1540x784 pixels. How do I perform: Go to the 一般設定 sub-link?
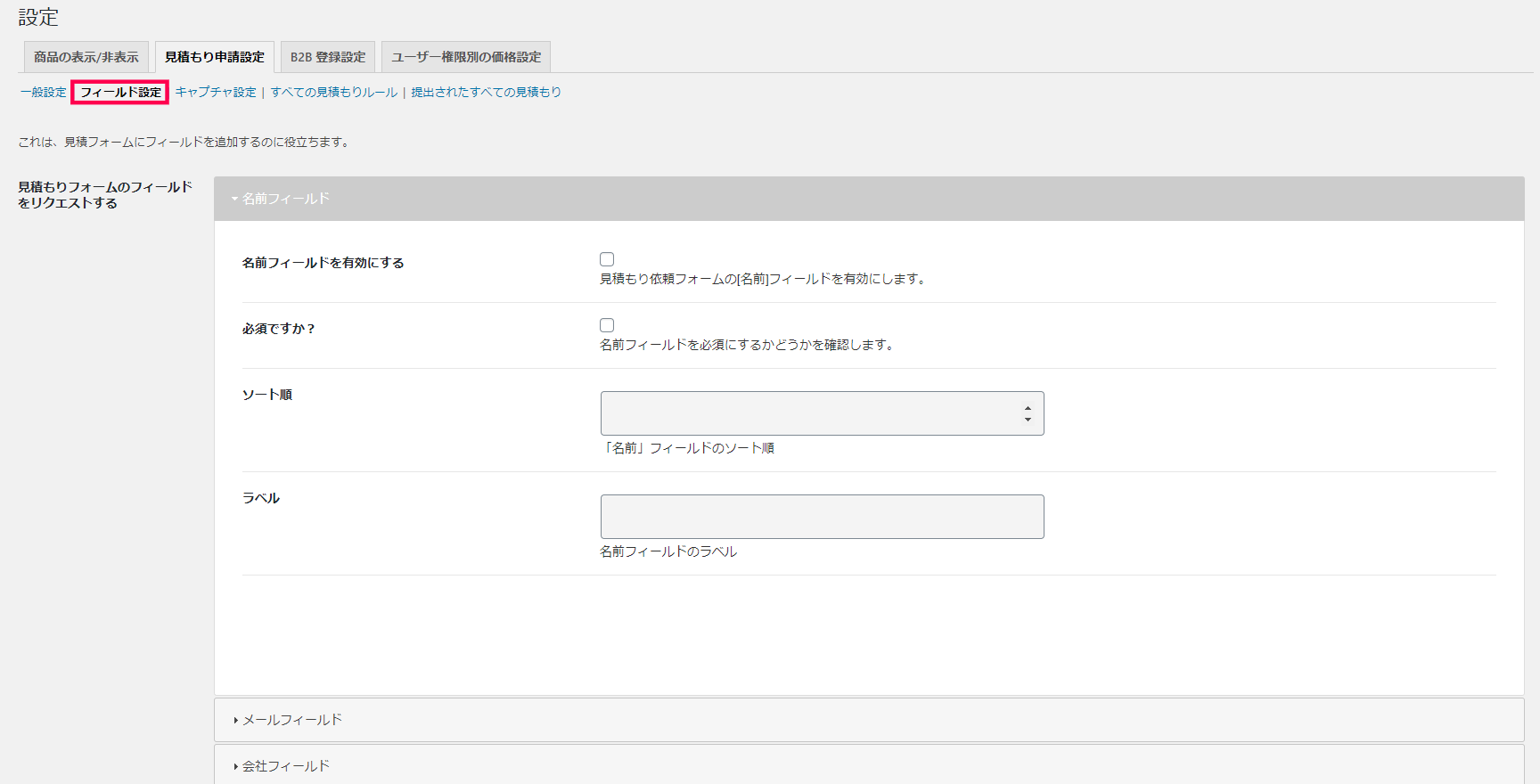click(x=43, y=92)
